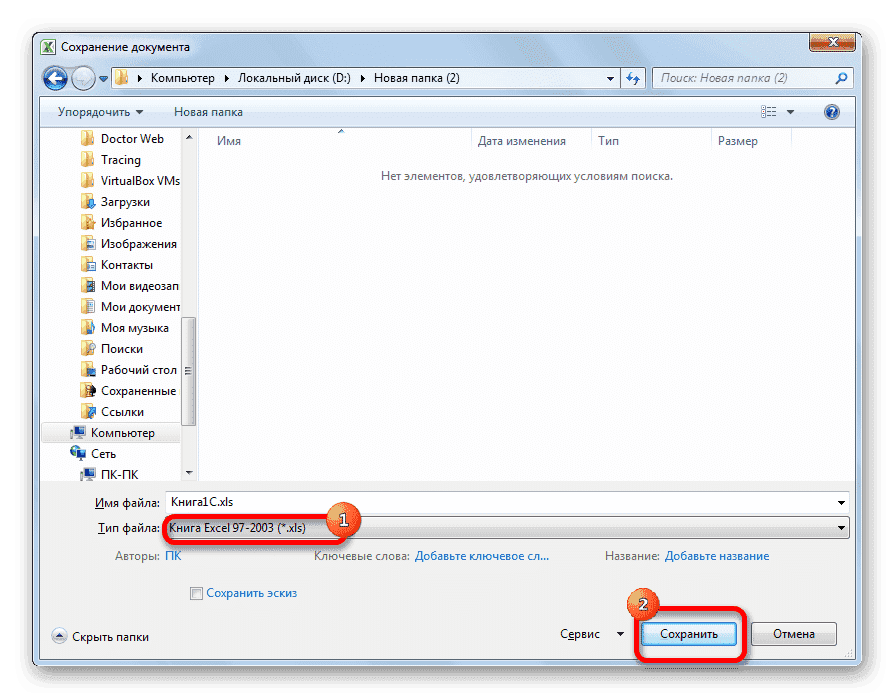The width and height of the screenshot is (895, 699).
Task: Click the Сохранить button
Action: tap(690, 633)
